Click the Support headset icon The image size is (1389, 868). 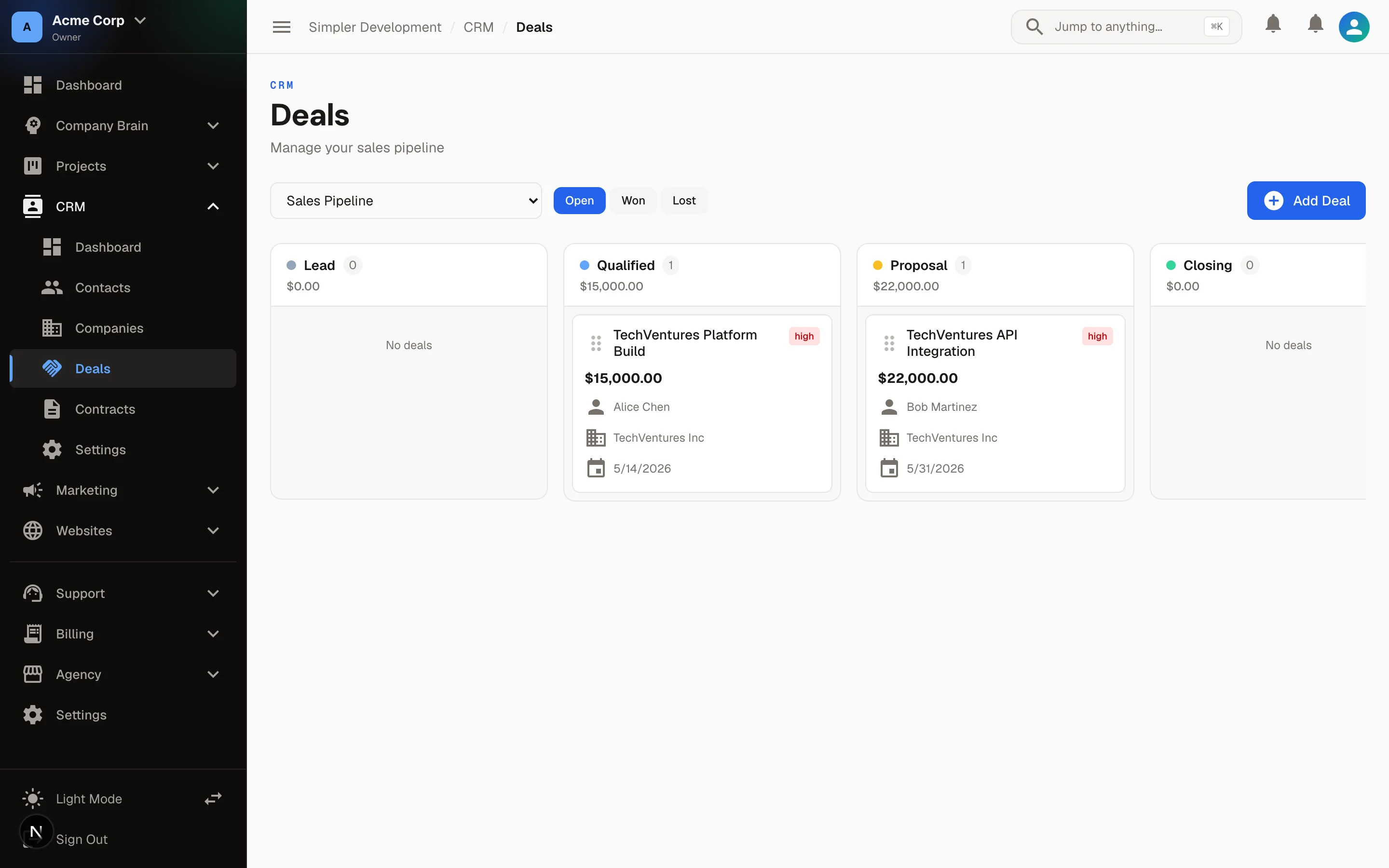coord(33,593)
